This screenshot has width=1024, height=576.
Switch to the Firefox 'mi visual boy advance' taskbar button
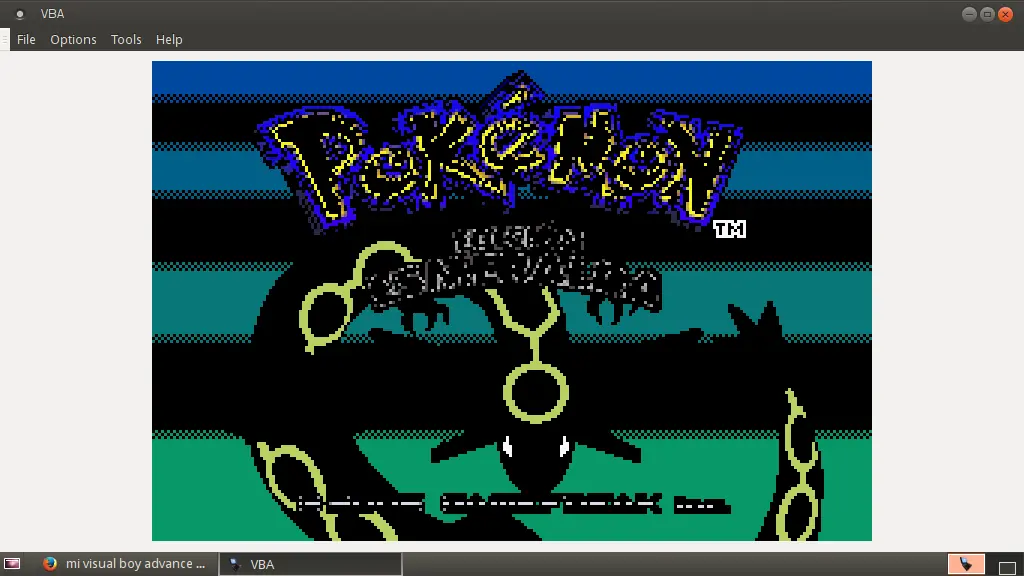click(x=124, y=564)
